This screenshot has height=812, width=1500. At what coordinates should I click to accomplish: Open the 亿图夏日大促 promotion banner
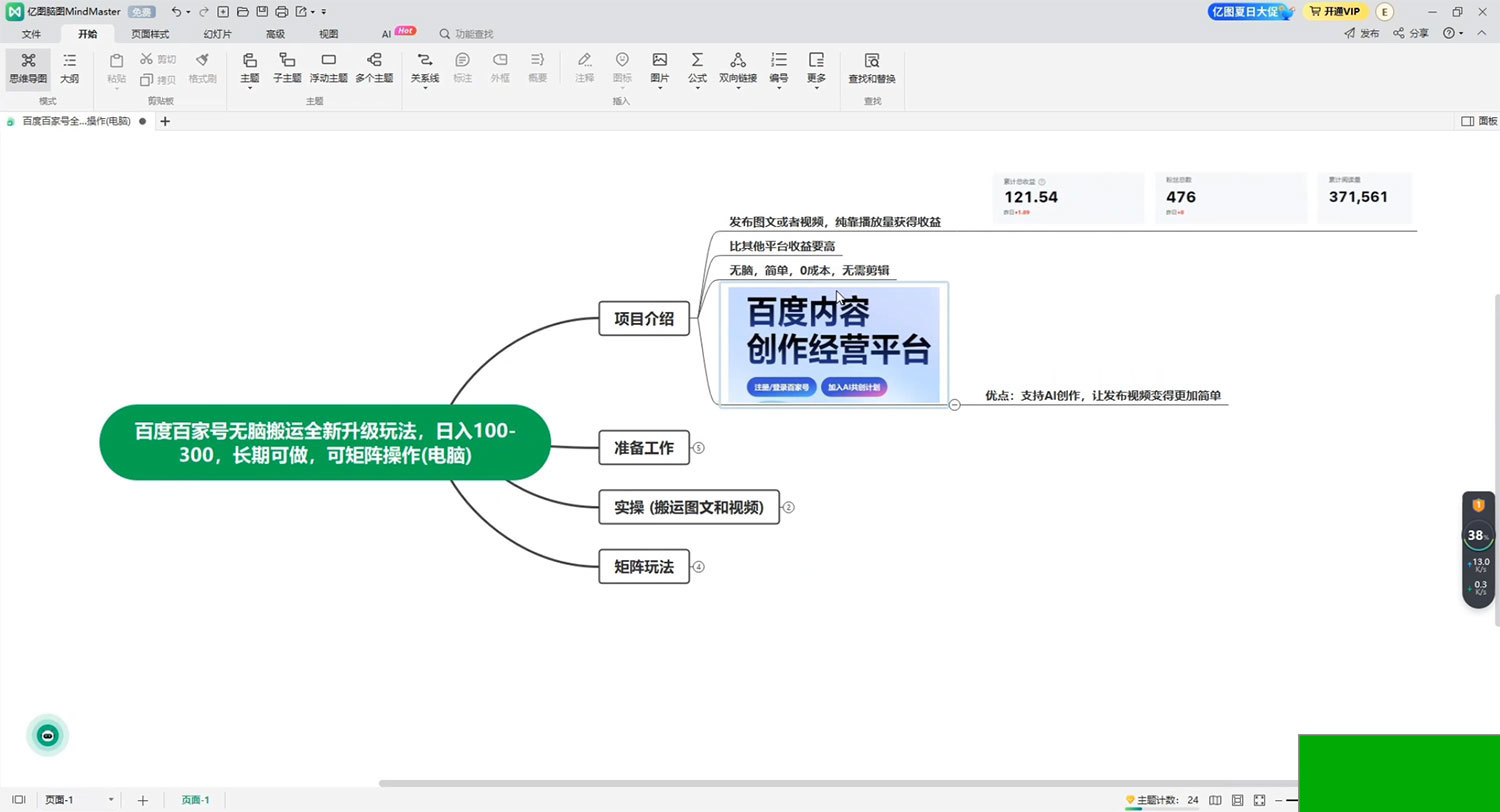pyautogui.click(x=1251, y=11)
